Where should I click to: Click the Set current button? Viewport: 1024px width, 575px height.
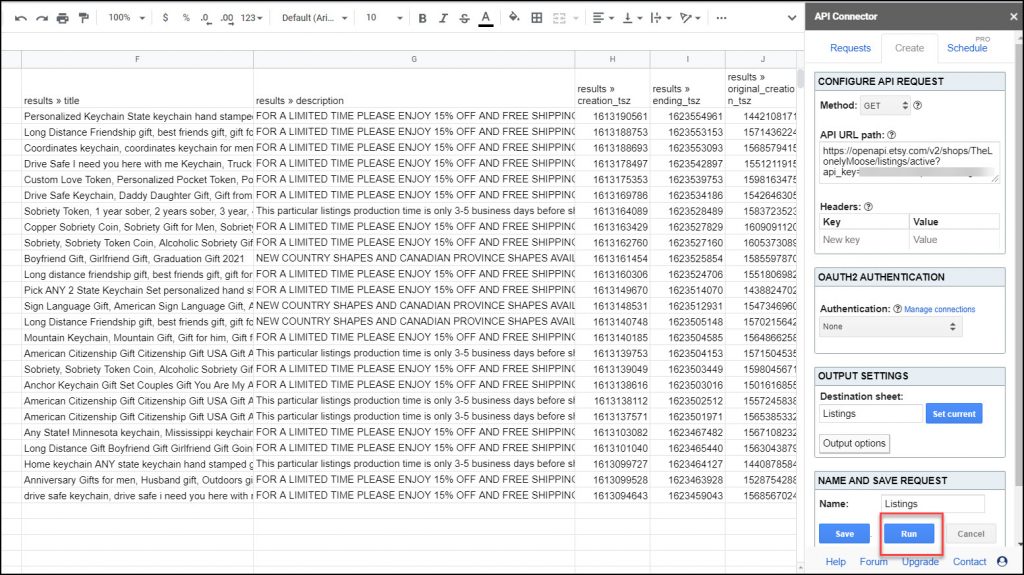click(953, 413)
